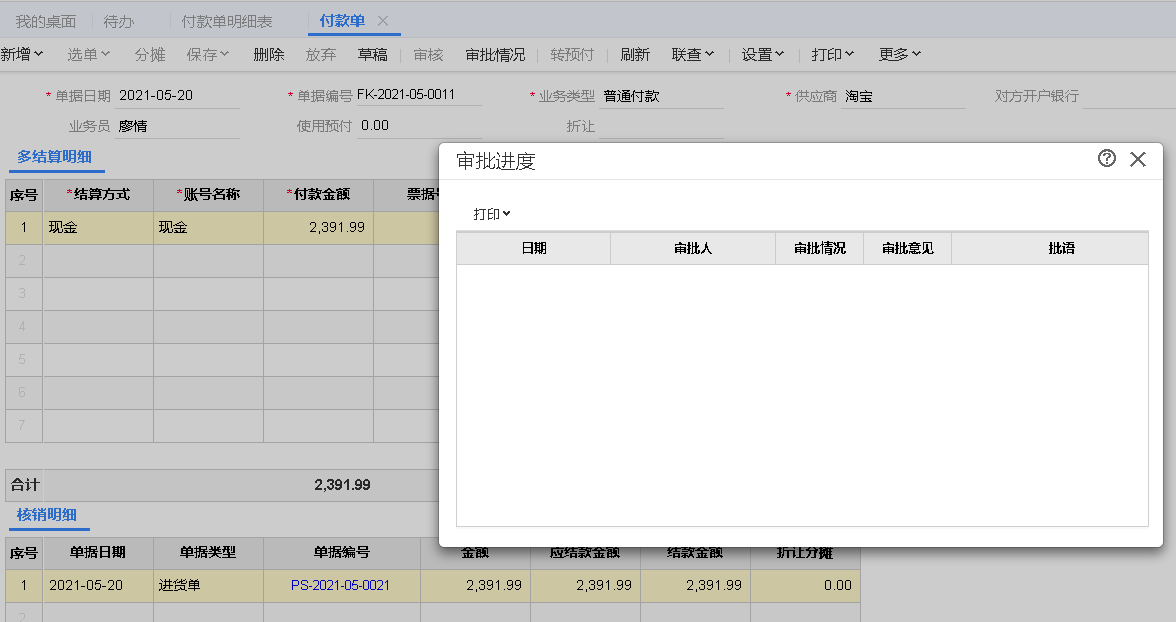1176x622 pixels.
Task: Select the 核销明细 section tab
Action: click(46, 515)
